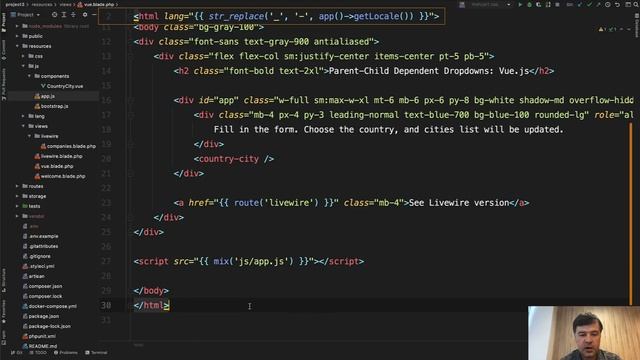The height and width of the screenshot is (360, 640).
Task: Click the country-city tag in the code
Action: point(234,159)
